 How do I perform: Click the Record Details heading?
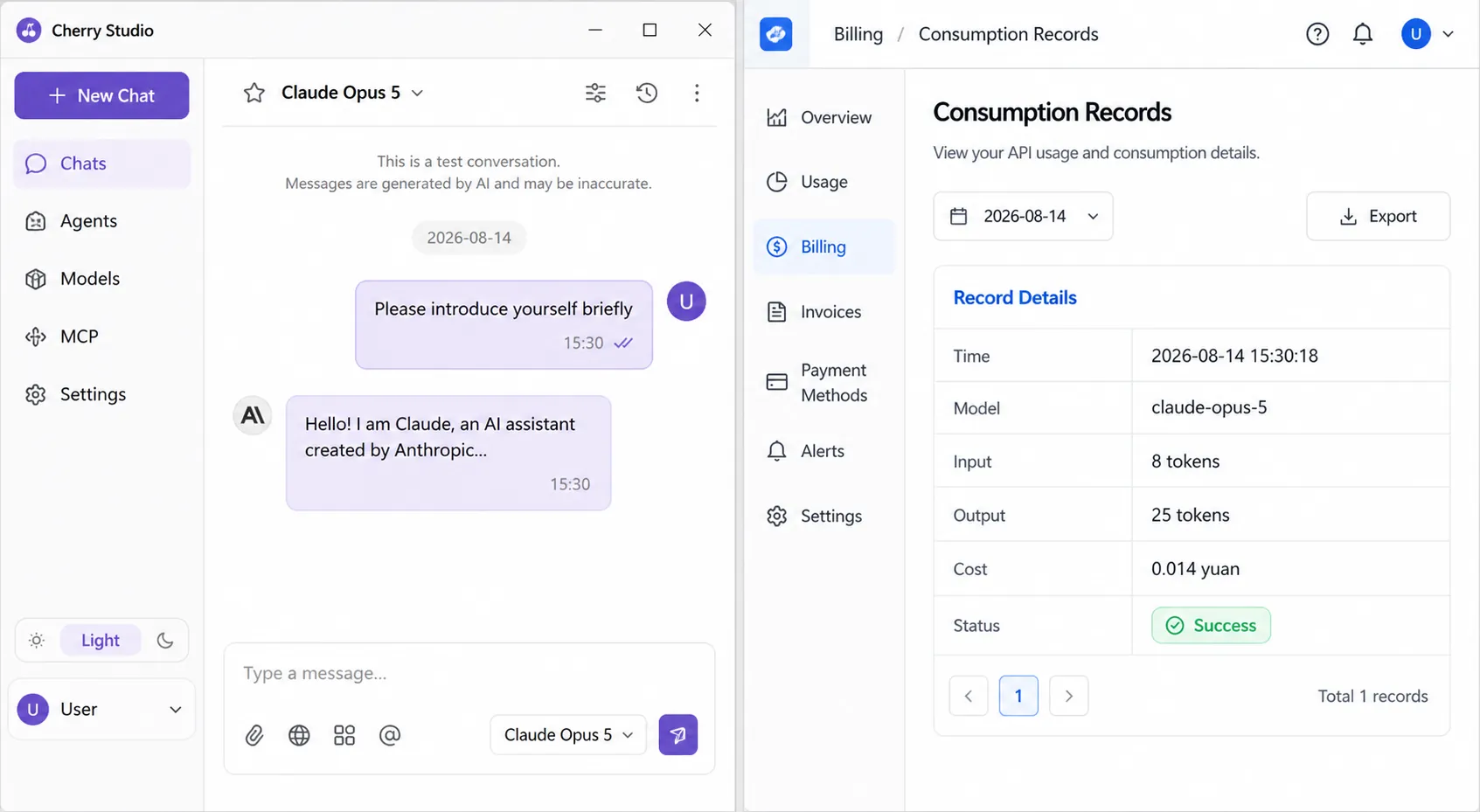1015,297
